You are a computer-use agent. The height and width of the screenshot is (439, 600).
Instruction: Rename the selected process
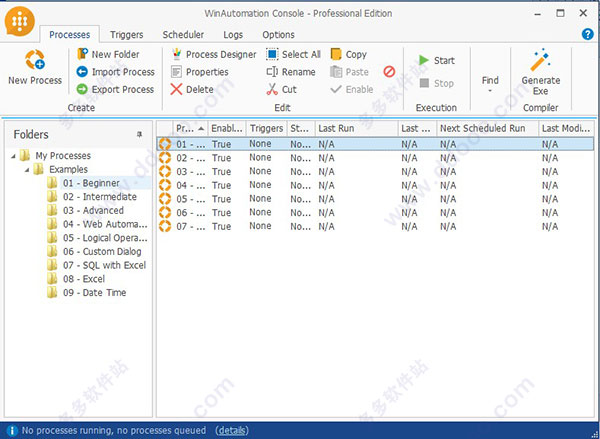pos(291,72)
